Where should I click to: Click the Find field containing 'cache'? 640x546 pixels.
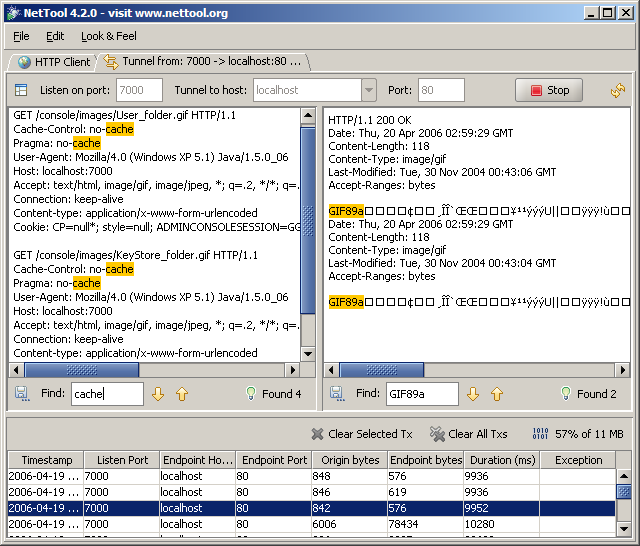click(107, 394)
